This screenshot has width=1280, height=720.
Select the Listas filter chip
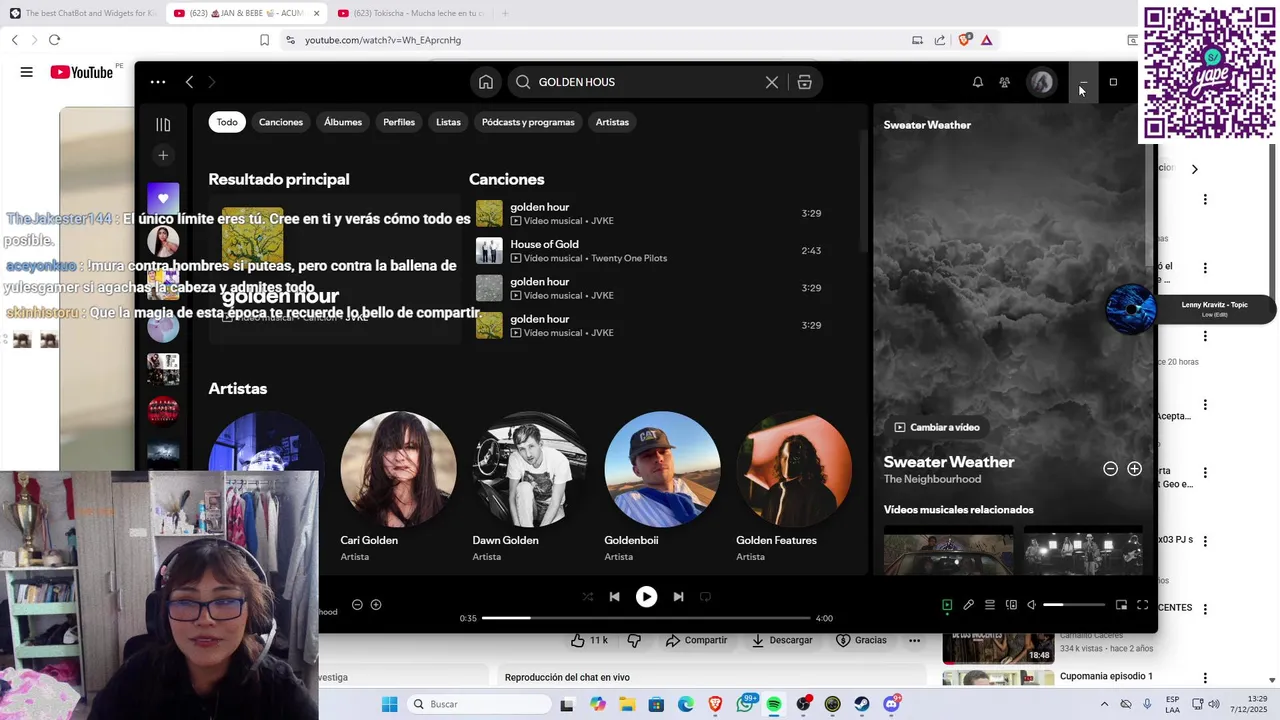tap(448, 122)
